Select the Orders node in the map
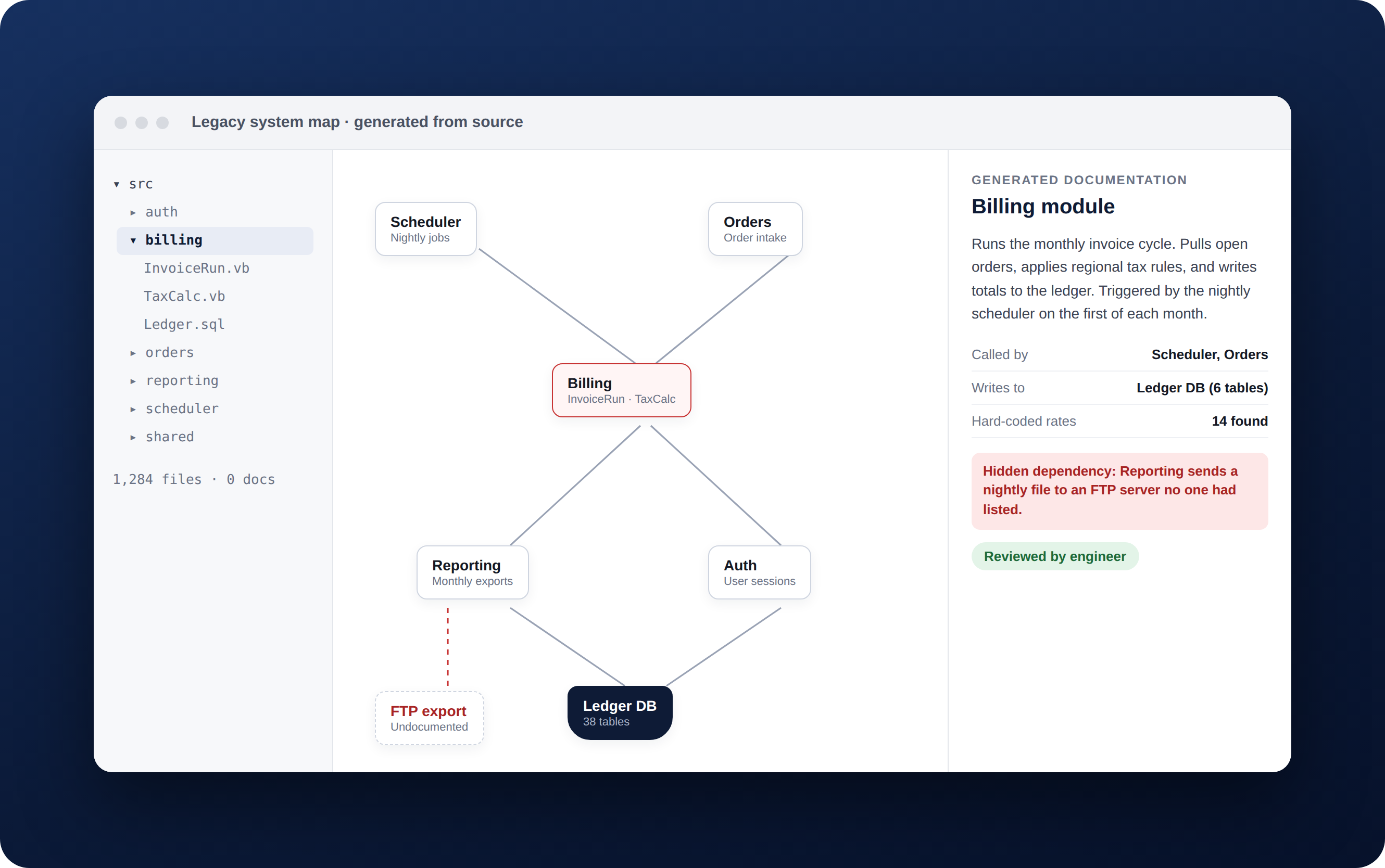Screen dimensions: 1385x868 click(755, 228)
